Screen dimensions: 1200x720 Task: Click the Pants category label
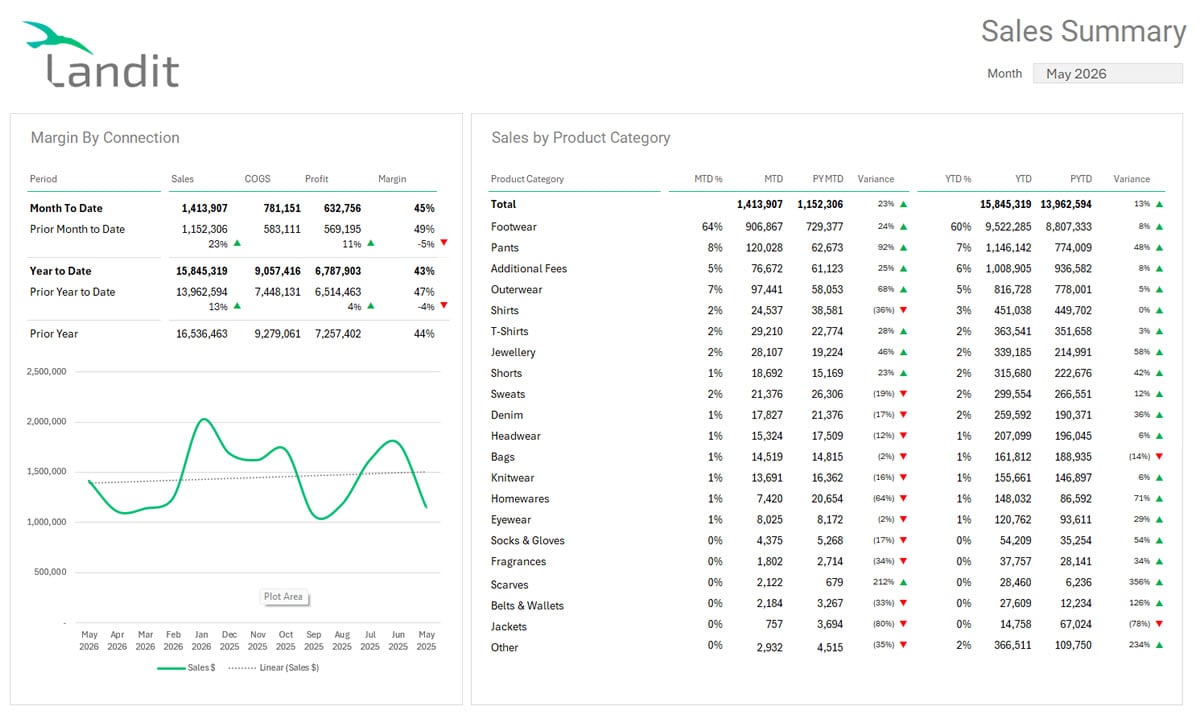[505, 248]
